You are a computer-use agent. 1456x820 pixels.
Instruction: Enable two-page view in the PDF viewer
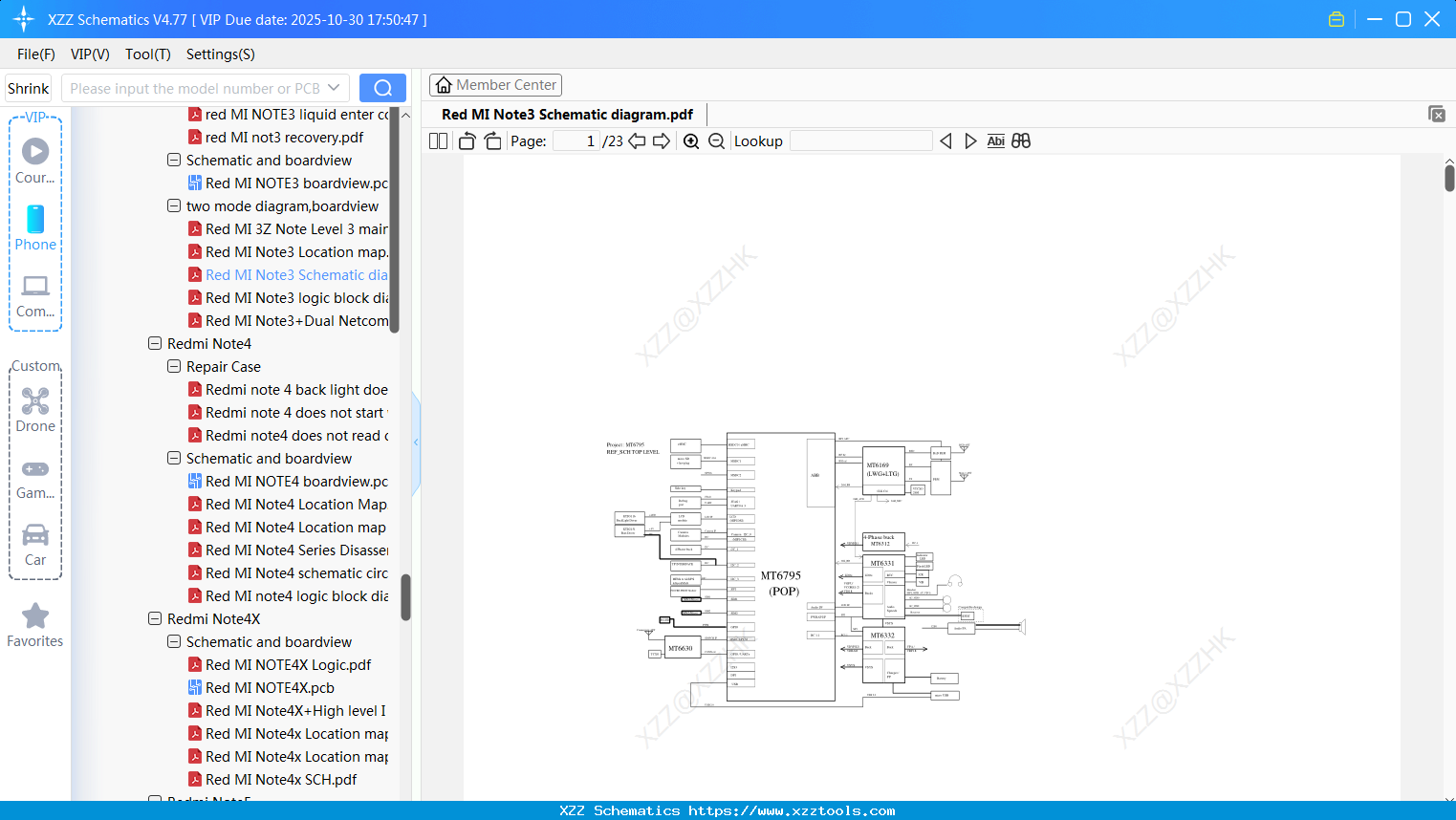point(437,140)
